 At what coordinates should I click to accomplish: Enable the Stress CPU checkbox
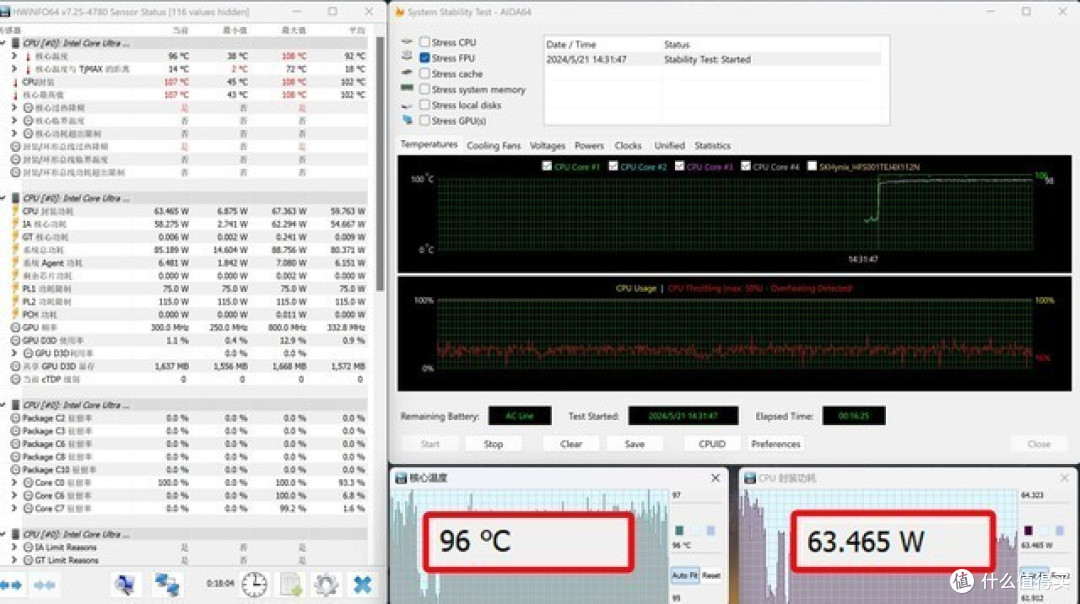pyautogui.click(x=425, y=42)
